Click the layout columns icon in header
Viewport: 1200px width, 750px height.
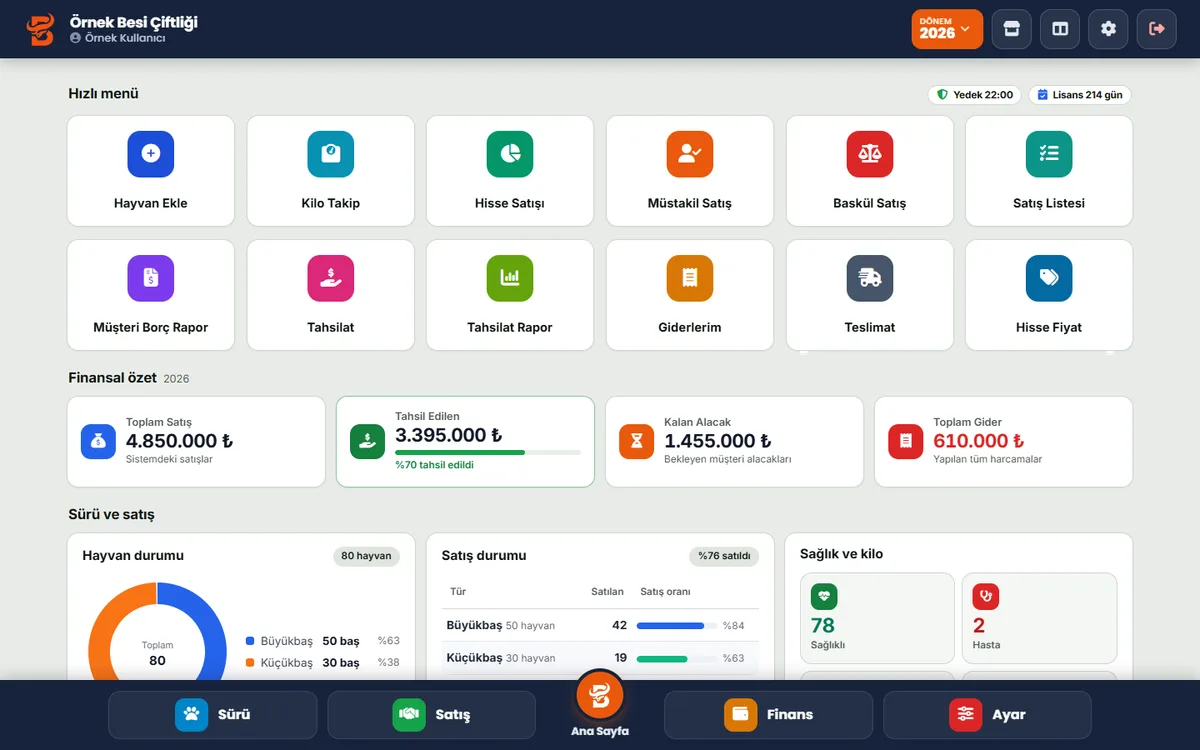pyautogui.click(x=1060, y=29)
